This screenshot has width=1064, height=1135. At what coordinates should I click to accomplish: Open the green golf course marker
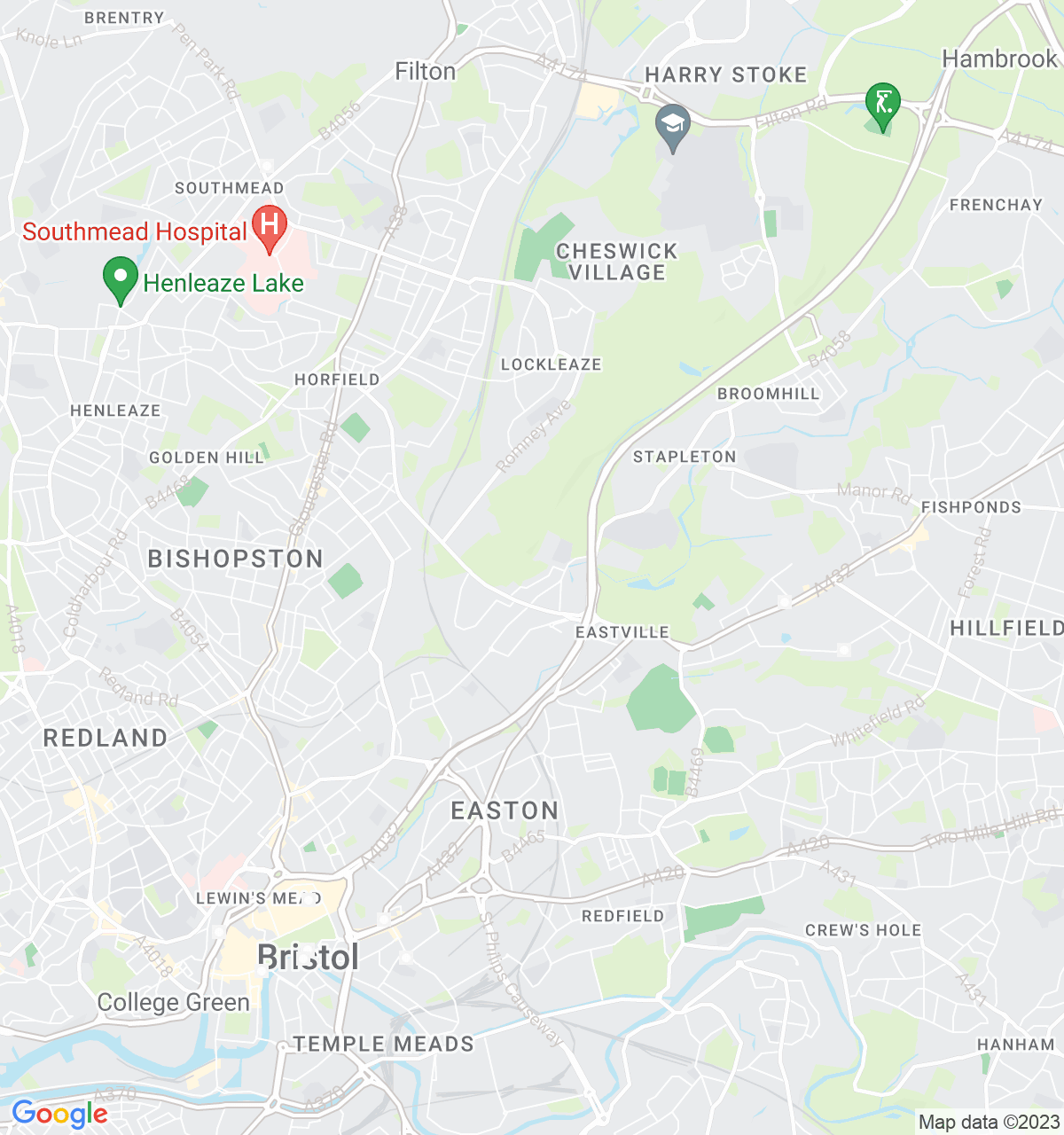pyautogui.click(x=882, y=106)
